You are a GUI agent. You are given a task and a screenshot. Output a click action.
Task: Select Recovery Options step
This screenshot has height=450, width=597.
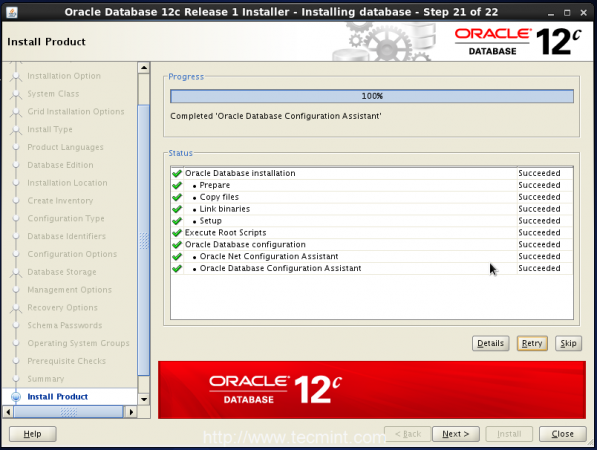click(62, 308)
